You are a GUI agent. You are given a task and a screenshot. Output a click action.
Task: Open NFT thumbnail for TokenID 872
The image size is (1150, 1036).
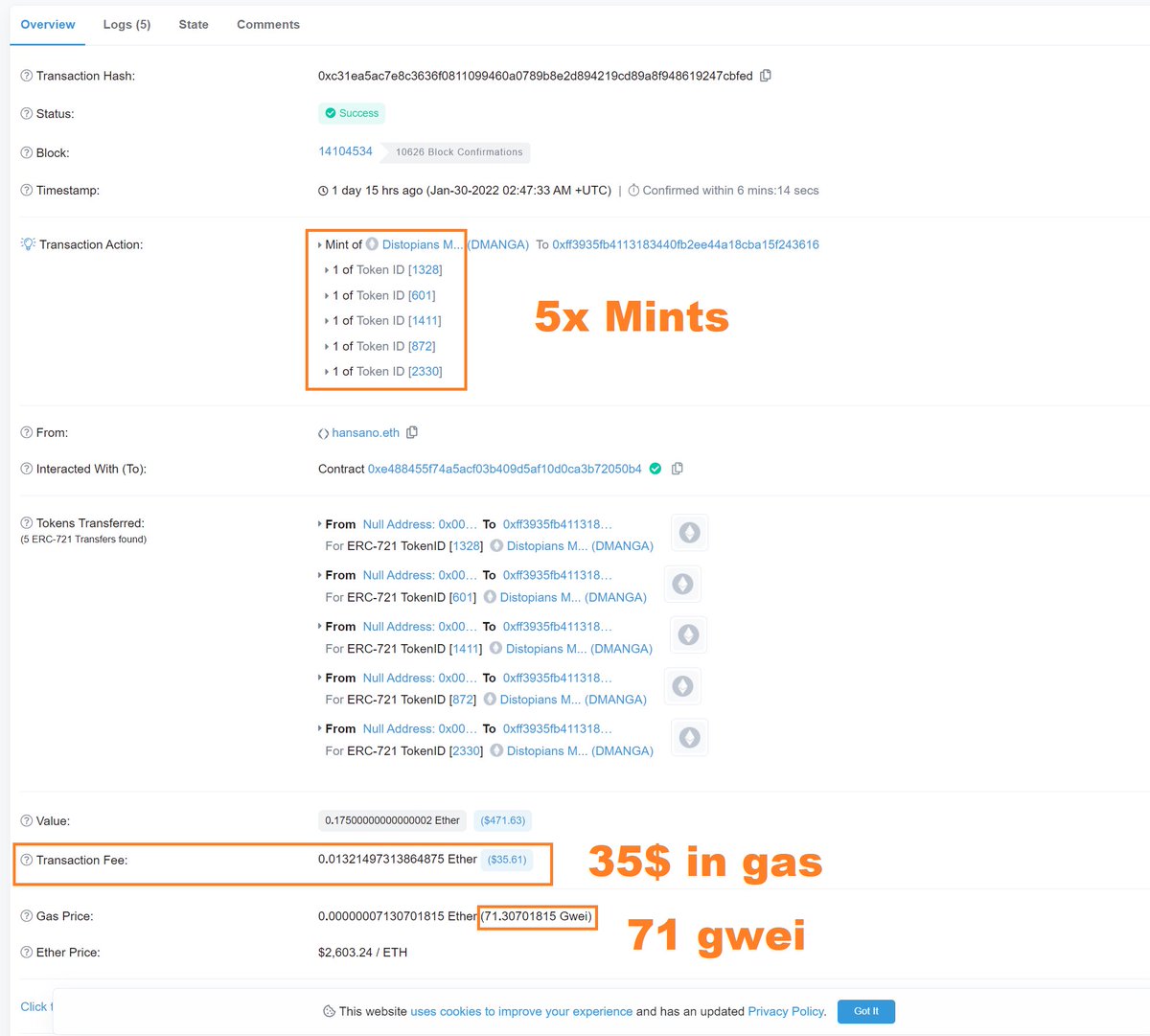coord(682,686)
